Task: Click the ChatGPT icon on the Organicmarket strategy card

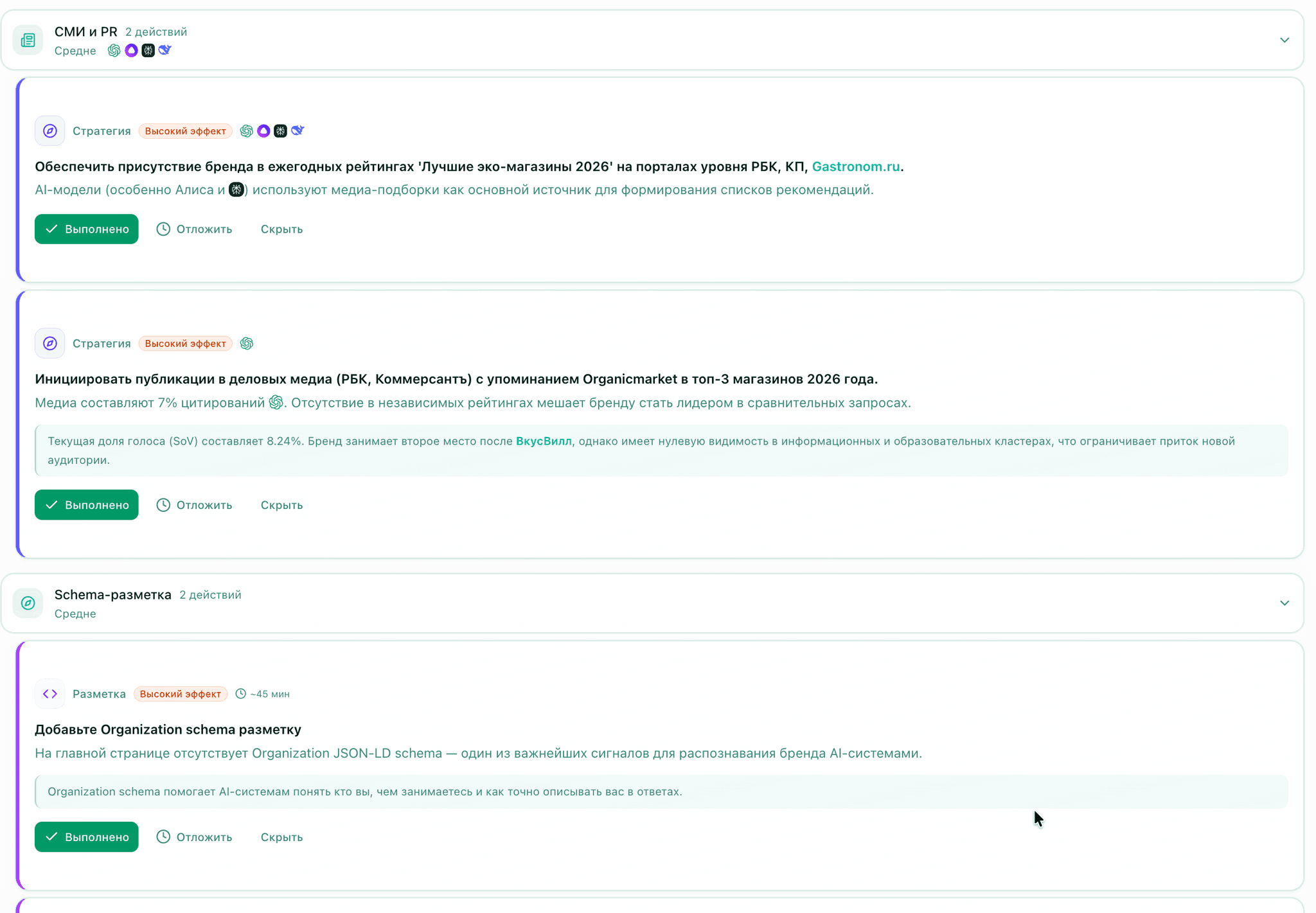Action: coord(247,343)
